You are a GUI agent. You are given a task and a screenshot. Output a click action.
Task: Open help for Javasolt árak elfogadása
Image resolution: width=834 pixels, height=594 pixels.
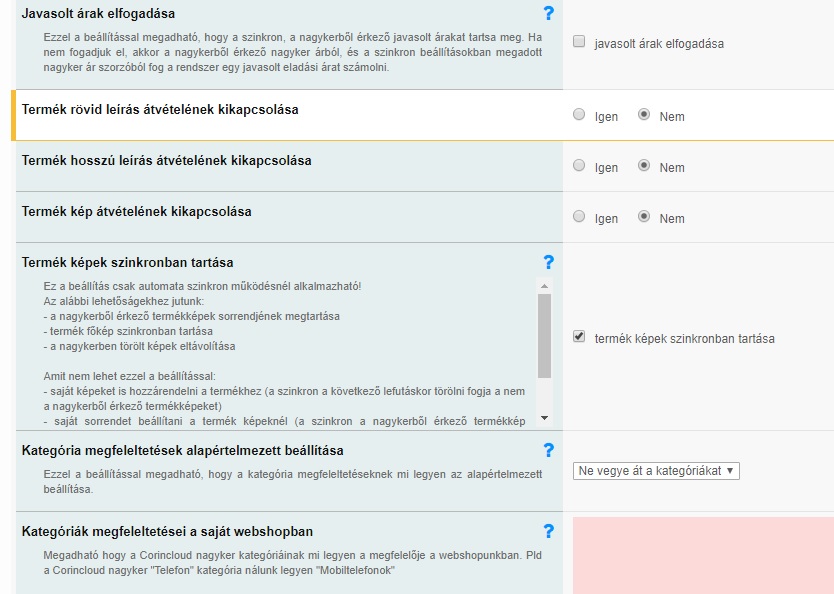[548, 13]
